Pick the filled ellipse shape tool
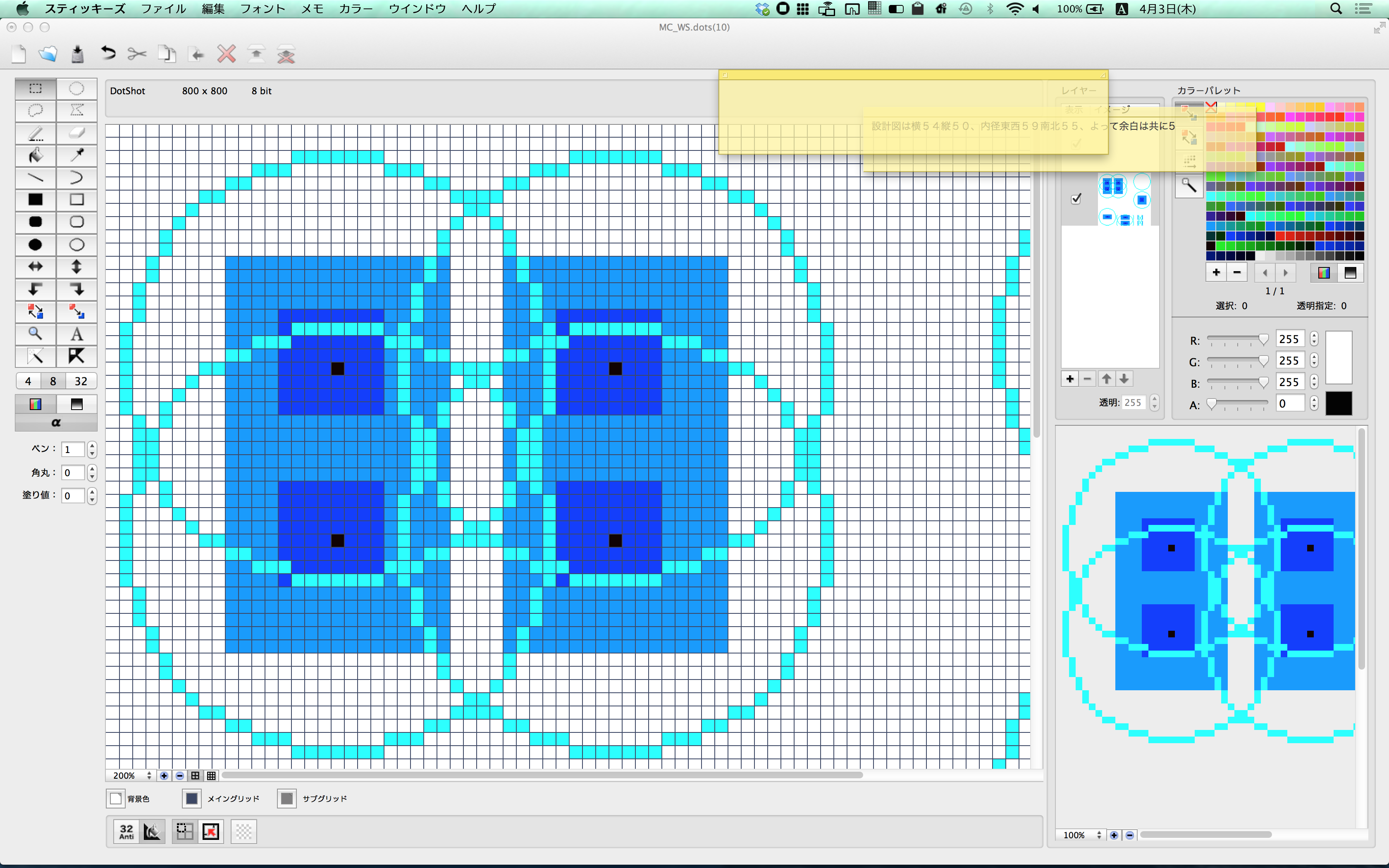The width and height of the screenshot is (1389, 868). (36, 245)
